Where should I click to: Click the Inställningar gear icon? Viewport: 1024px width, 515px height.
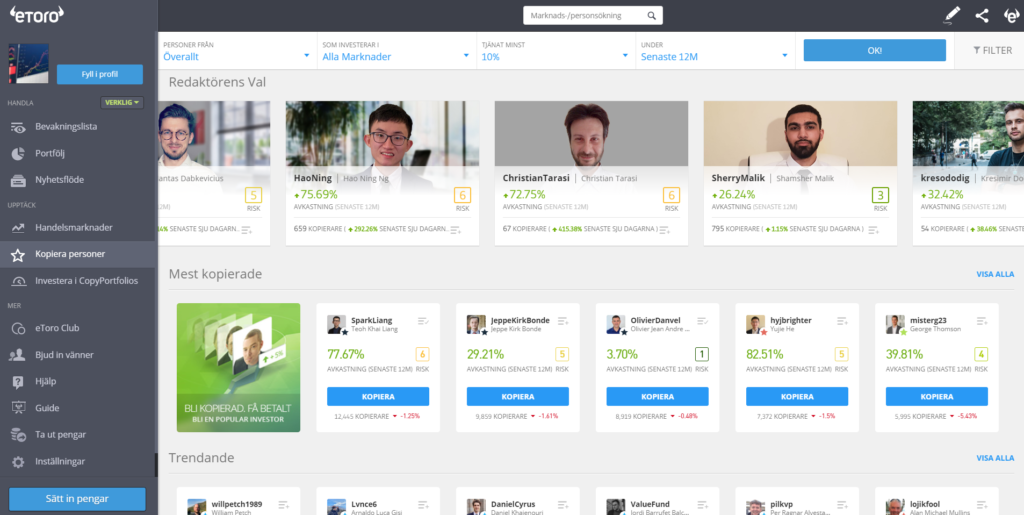18,461
